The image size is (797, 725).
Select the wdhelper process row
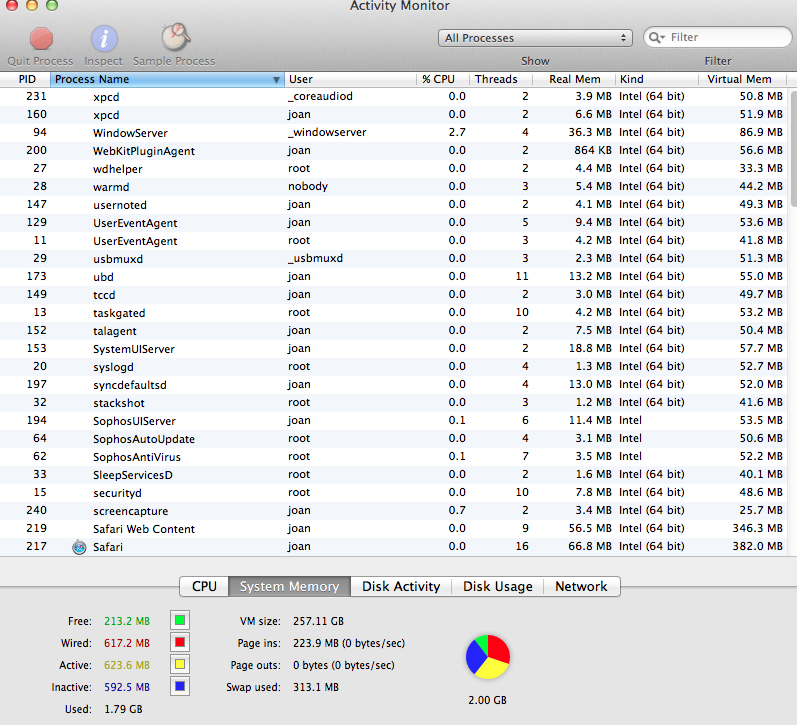394,169
